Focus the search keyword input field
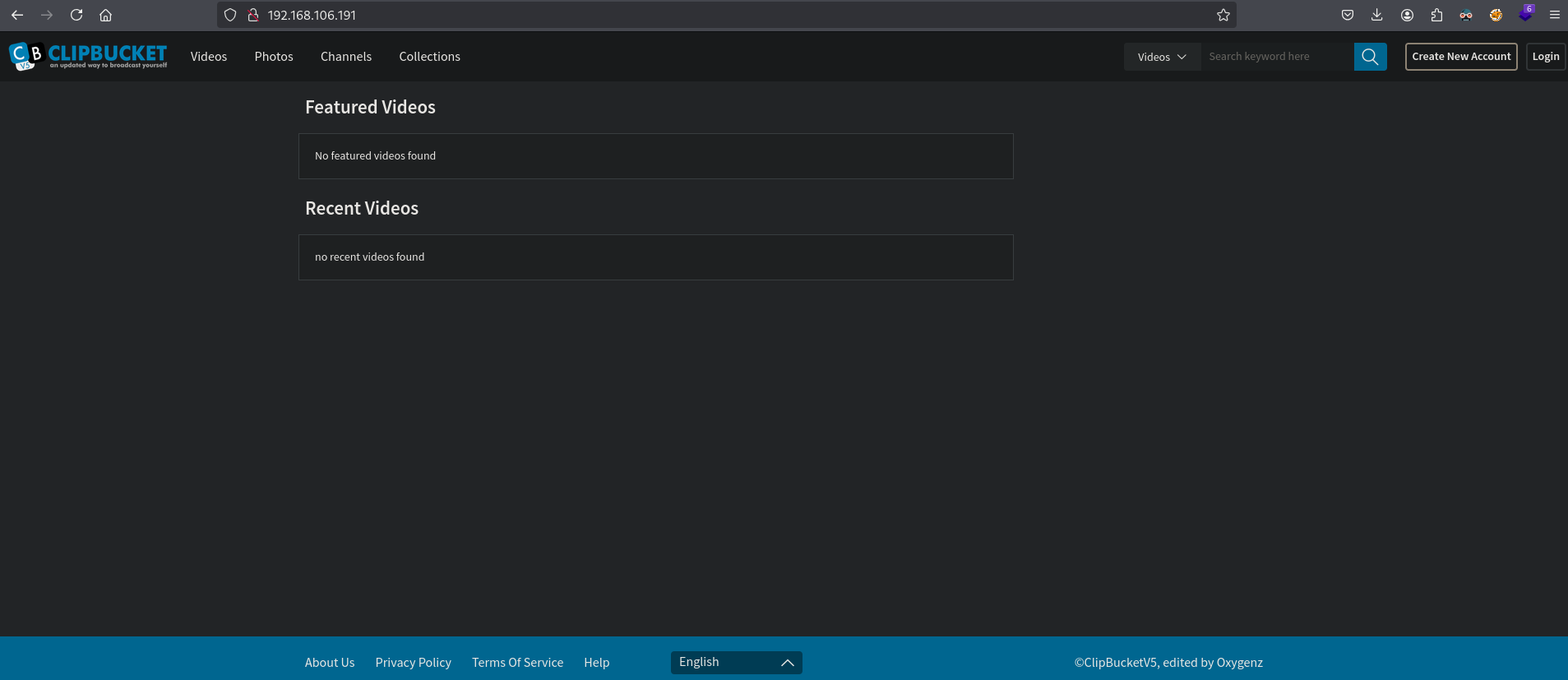The width and height of the screenshot is (1568, 680). pos(1276,57)
